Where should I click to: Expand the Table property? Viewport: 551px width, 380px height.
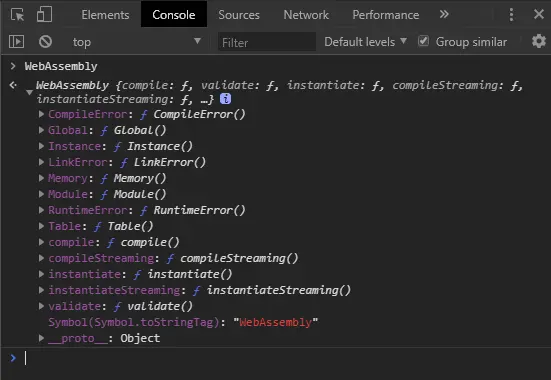tap(41, 226)
